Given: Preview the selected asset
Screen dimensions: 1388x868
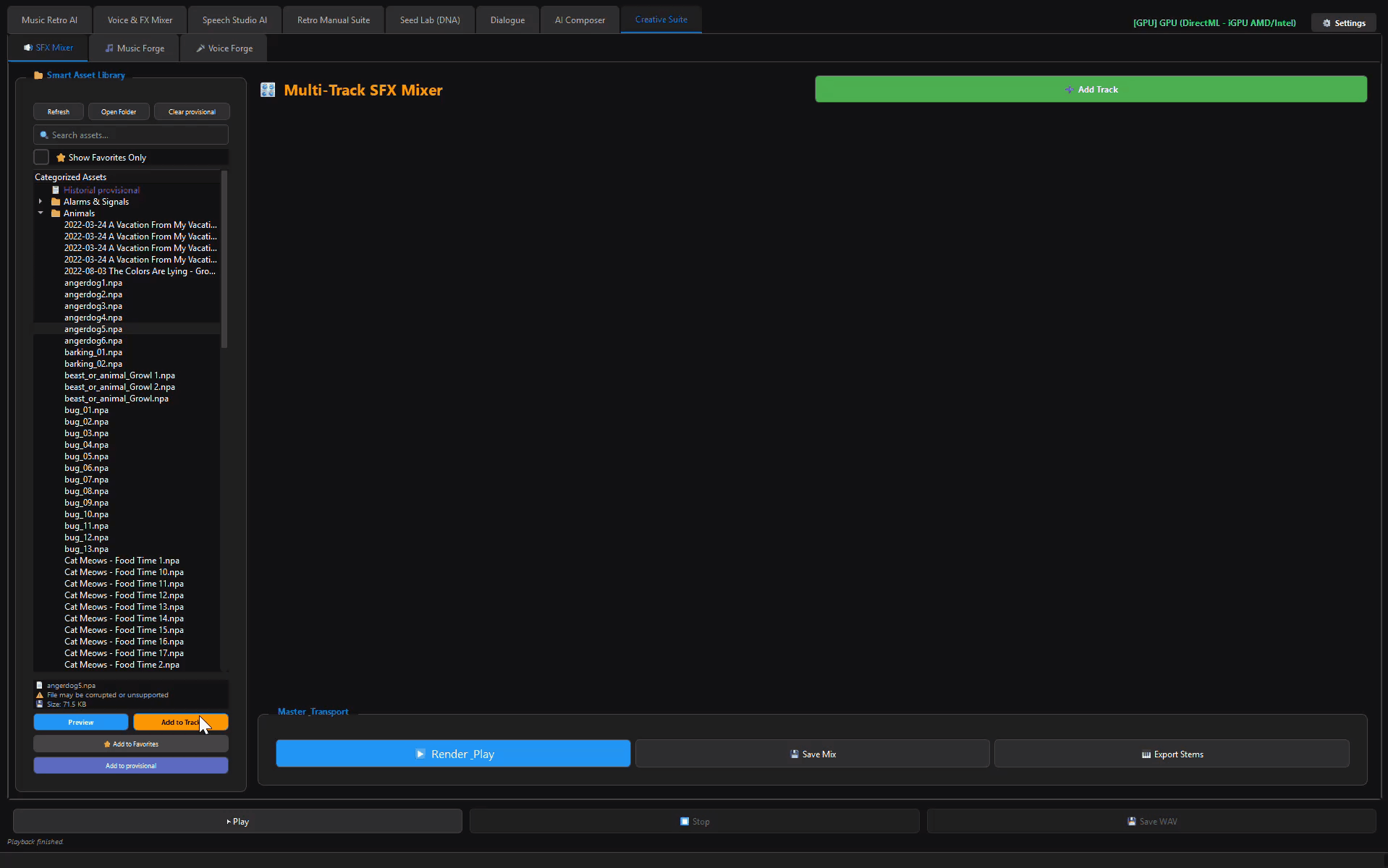Looking at the screenshot, I should (x=81, y=722).
